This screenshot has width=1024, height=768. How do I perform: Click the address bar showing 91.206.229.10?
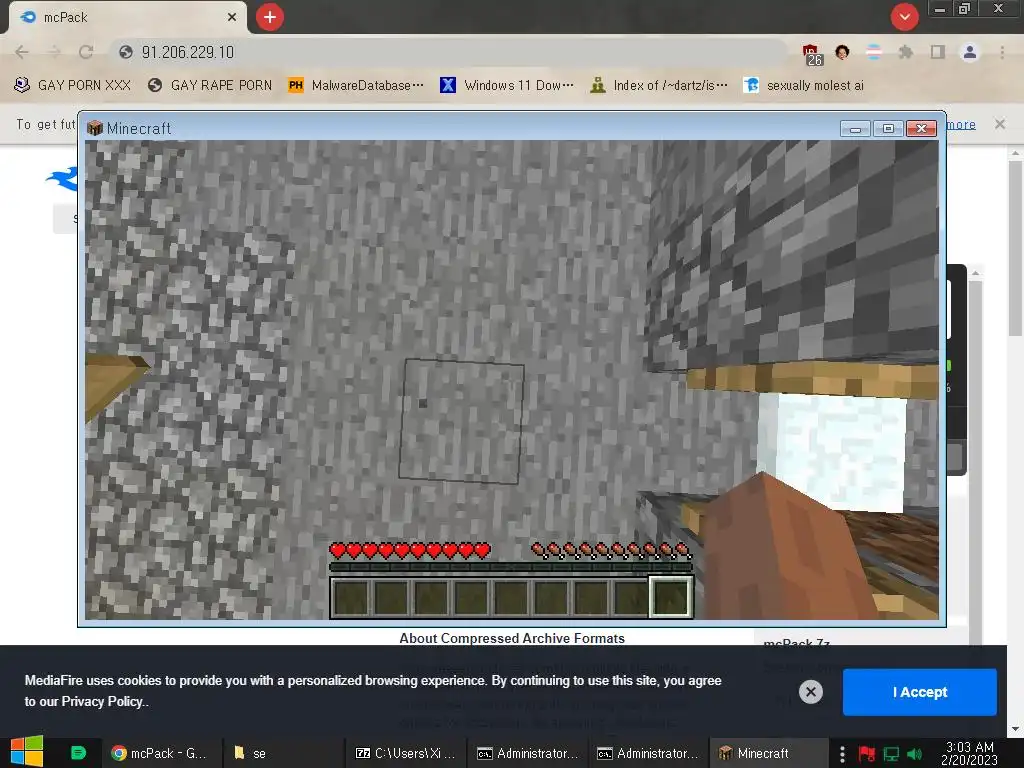pyautogui.click(x=449, y=52)
